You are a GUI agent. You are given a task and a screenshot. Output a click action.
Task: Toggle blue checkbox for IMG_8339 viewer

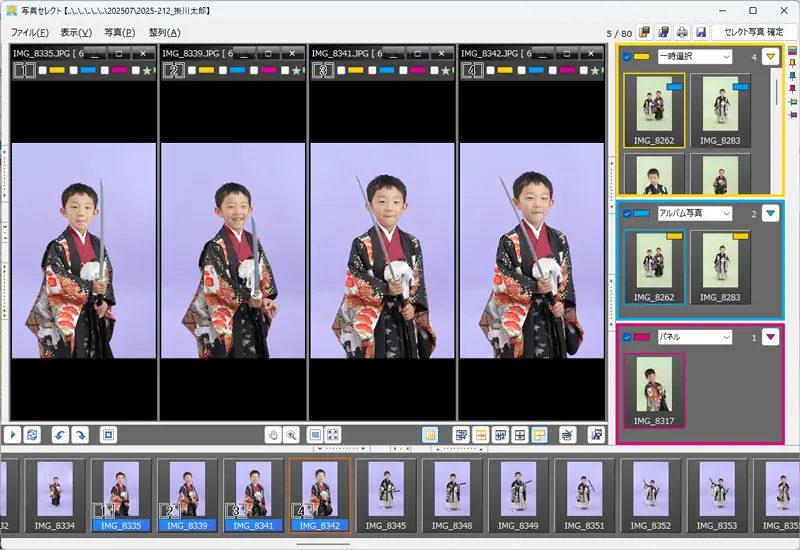(x=223, y=70)
